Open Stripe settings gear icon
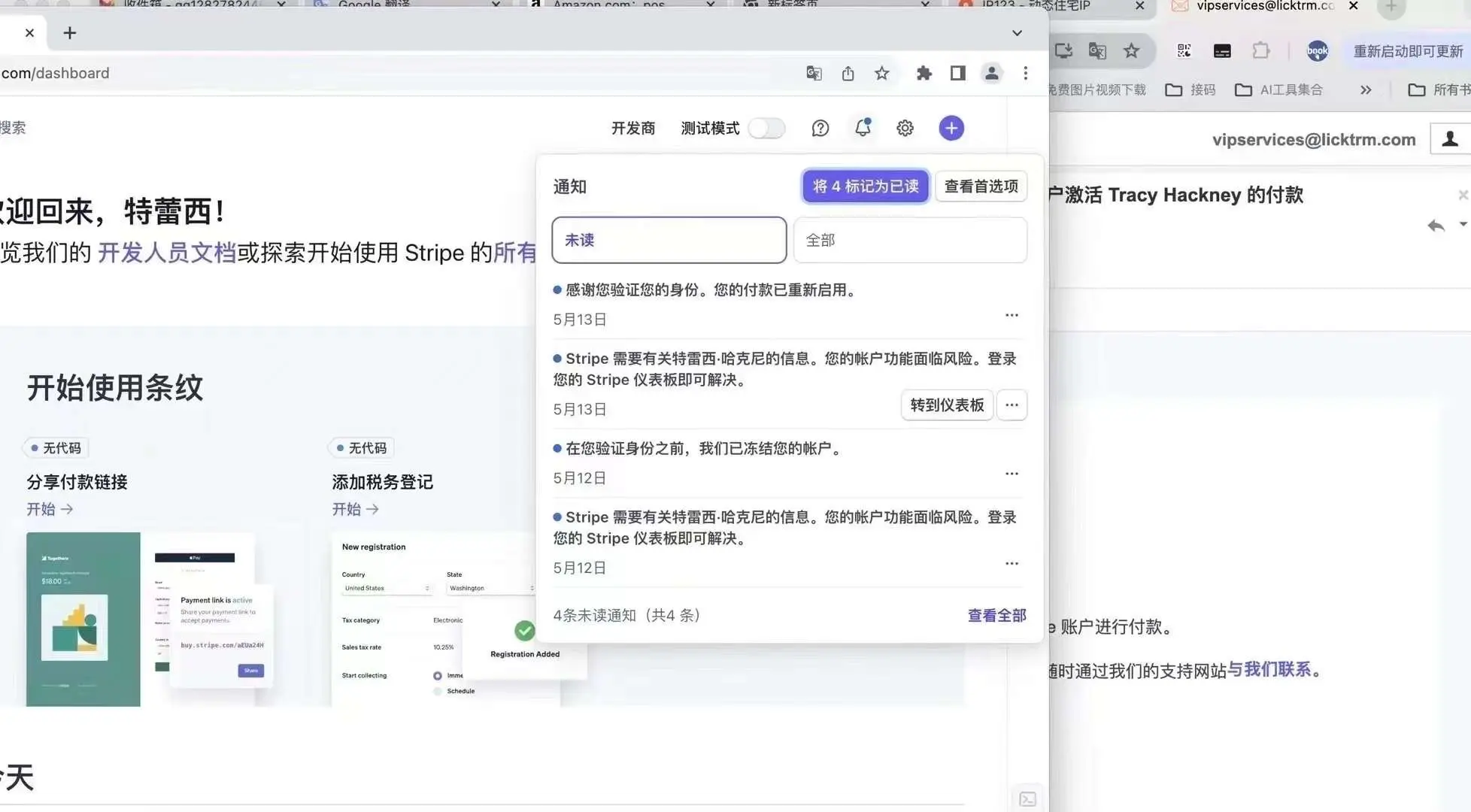Image resolution: width=1471 pixels, height=812 pixels. pyautogui.click(x=905, y=129)
